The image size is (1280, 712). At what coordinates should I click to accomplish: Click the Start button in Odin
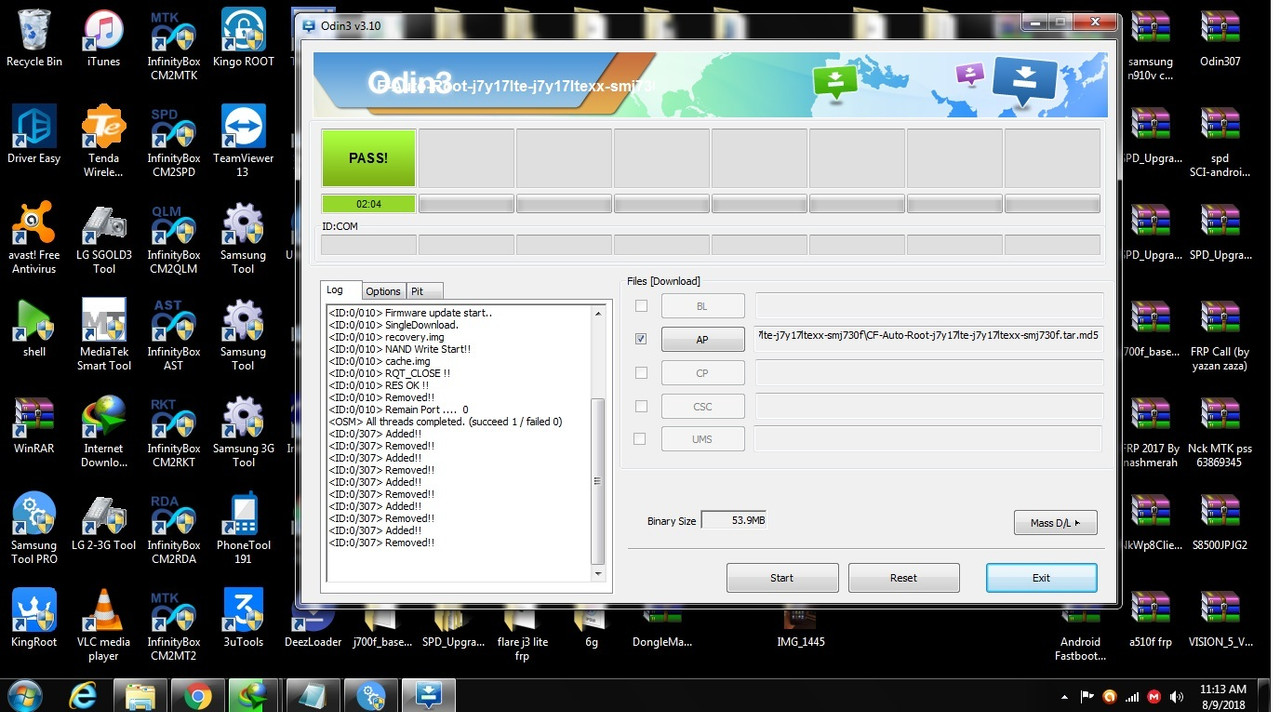[x=782, y=577]
